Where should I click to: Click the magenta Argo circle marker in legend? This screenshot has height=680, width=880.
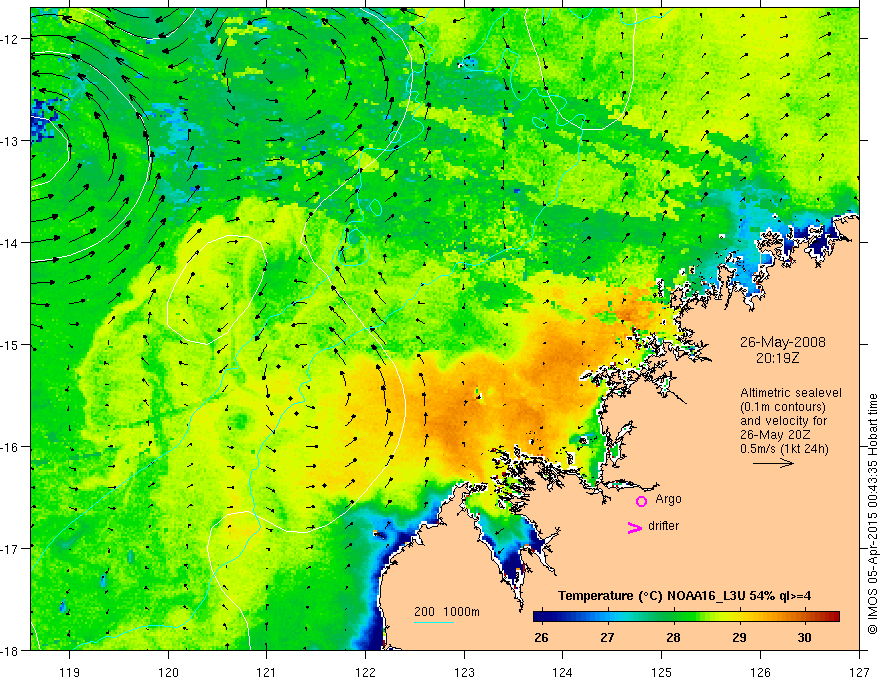tap(641, 501)
